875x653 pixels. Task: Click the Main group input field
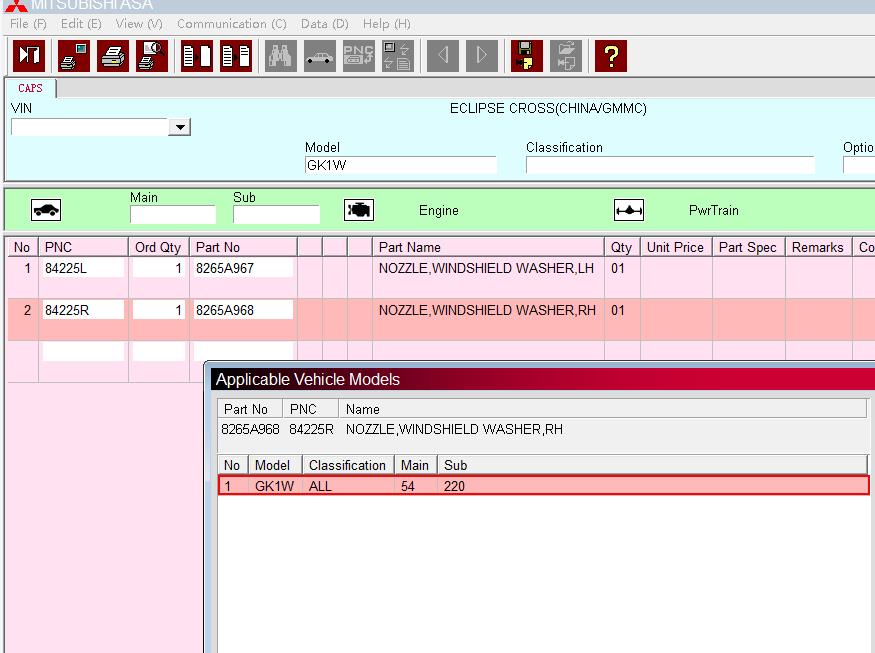[172, 214]
